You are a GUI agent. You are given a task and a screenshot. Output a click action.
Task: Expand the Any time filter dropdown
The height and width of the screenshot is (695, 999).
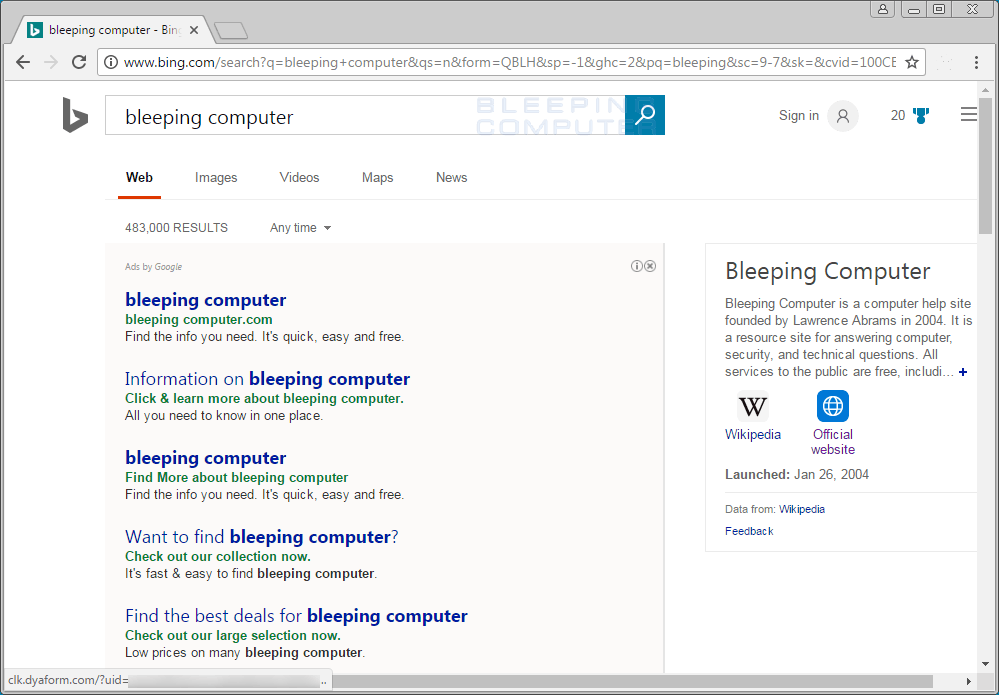click(x=300, y=227)
